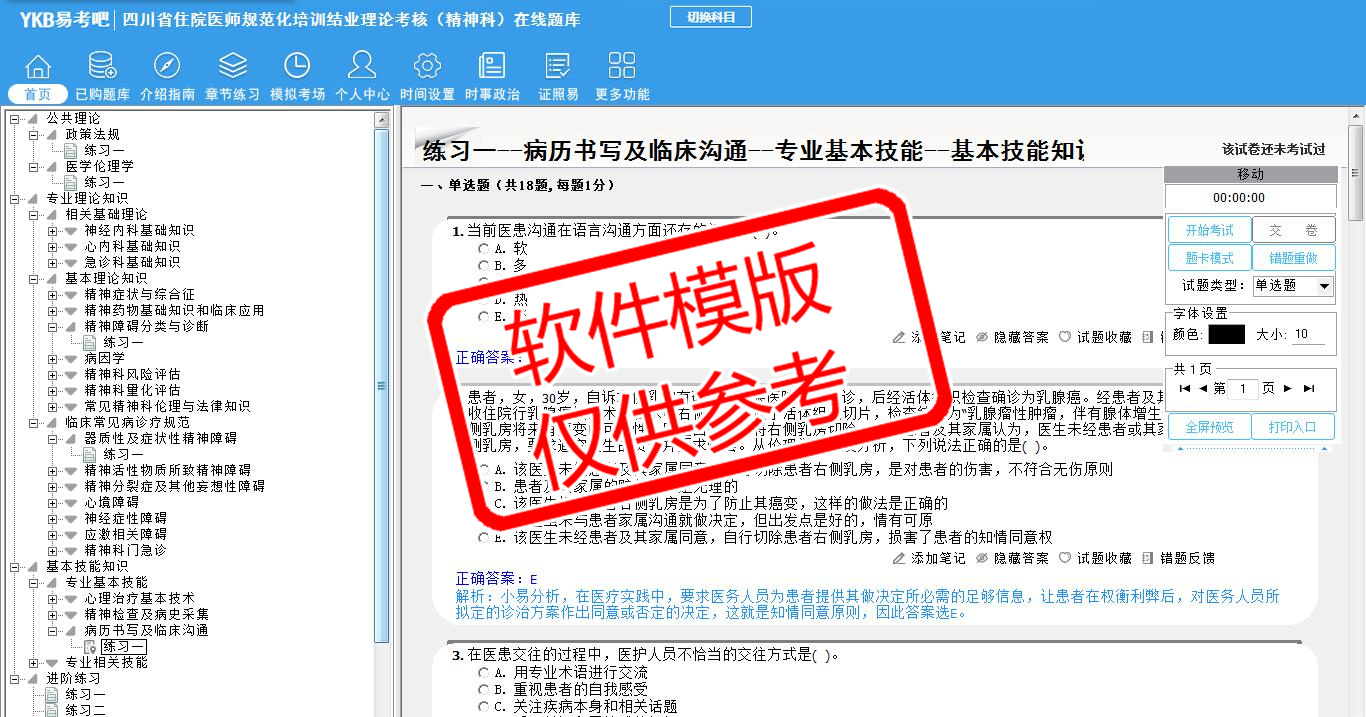This screenshot has height=717, width=1366.
Task: Click 错题反馈 icon for question 2
Action: 1148,558
